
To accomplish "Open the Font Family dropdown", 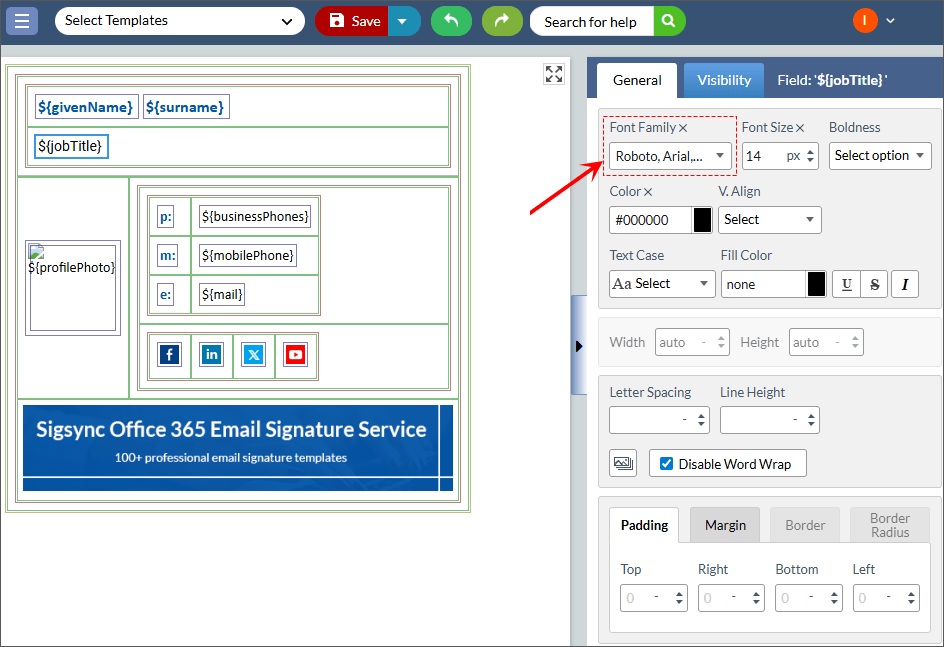I will tap(671, 156).
